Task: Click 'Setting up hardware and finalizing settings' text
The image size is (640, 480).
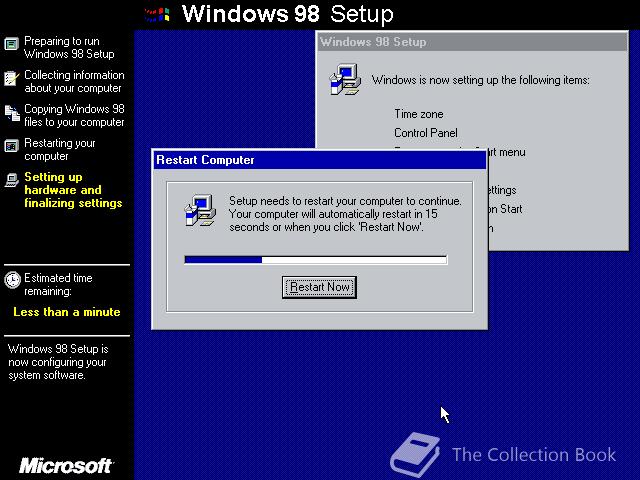Action: (x=73, y=190)
